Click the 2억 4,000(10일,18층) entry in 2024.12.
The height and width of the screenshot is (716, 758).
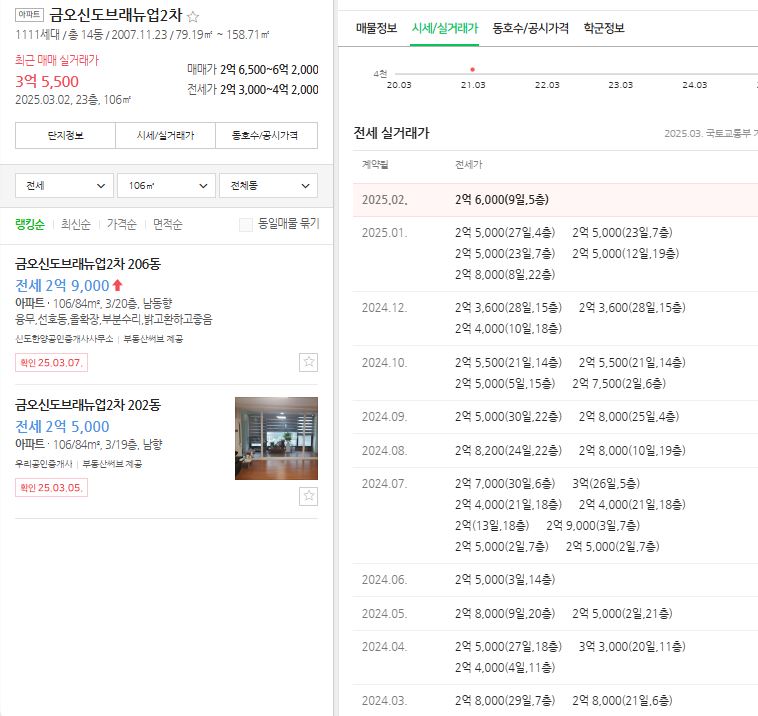click(508, 329)
